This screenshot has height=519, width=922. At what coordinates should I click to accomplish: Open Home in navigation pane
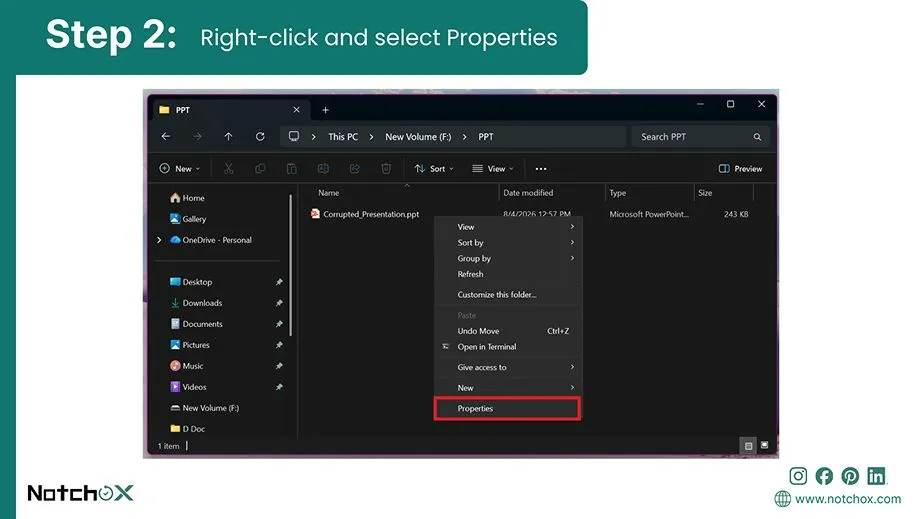pyautogui.click(x=187, y=198)
